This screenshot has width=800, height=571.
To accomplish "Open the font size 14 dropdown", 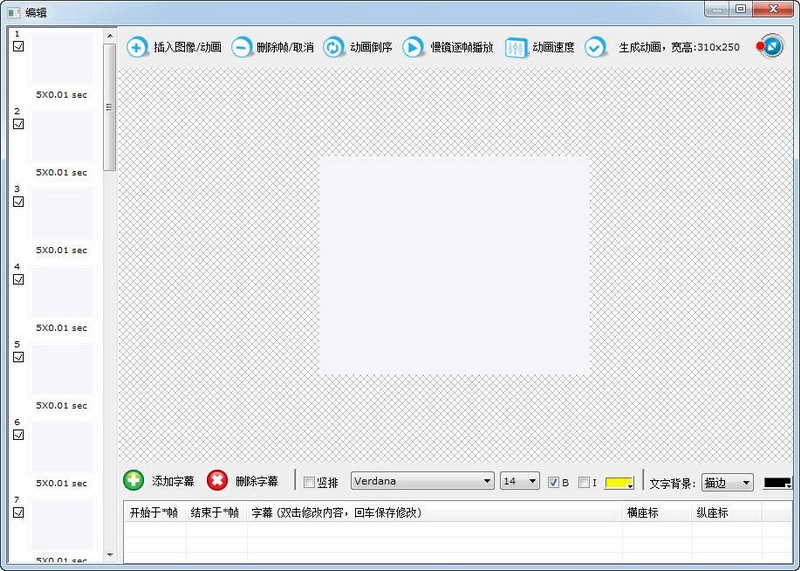I will point(519,481).
